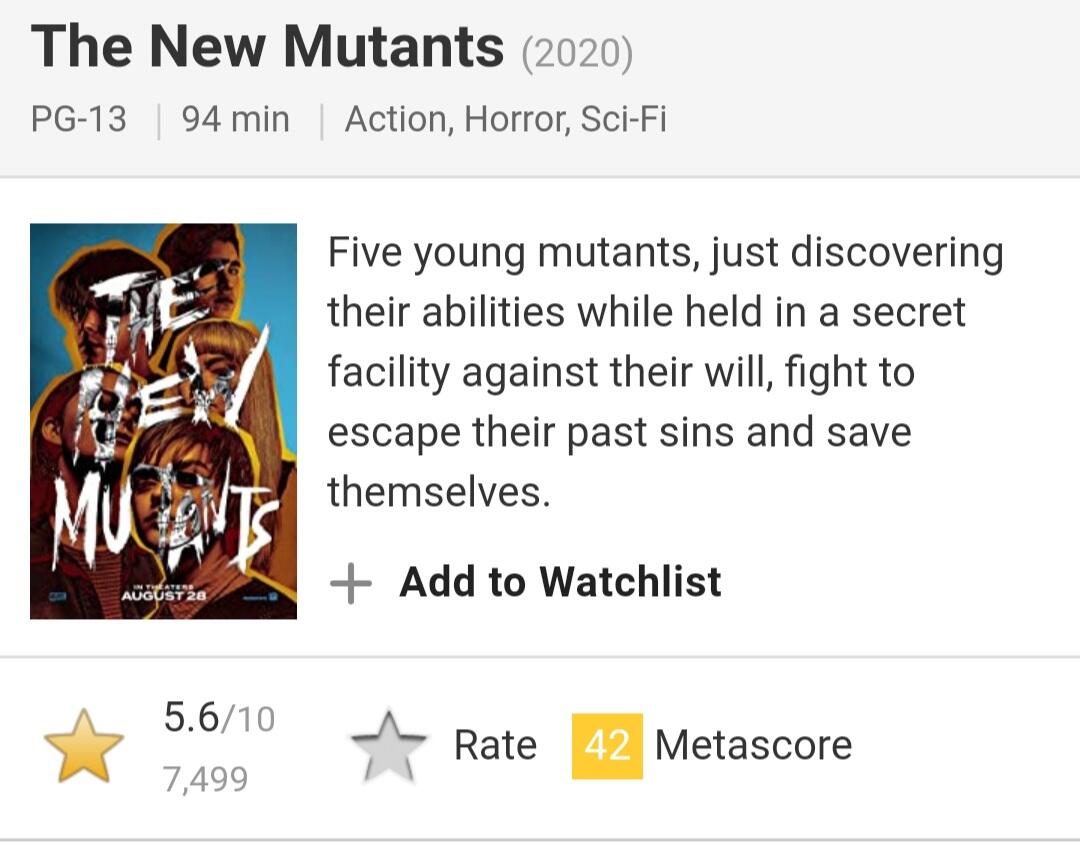Open the Sci-Fi genre link

(623, 120)
